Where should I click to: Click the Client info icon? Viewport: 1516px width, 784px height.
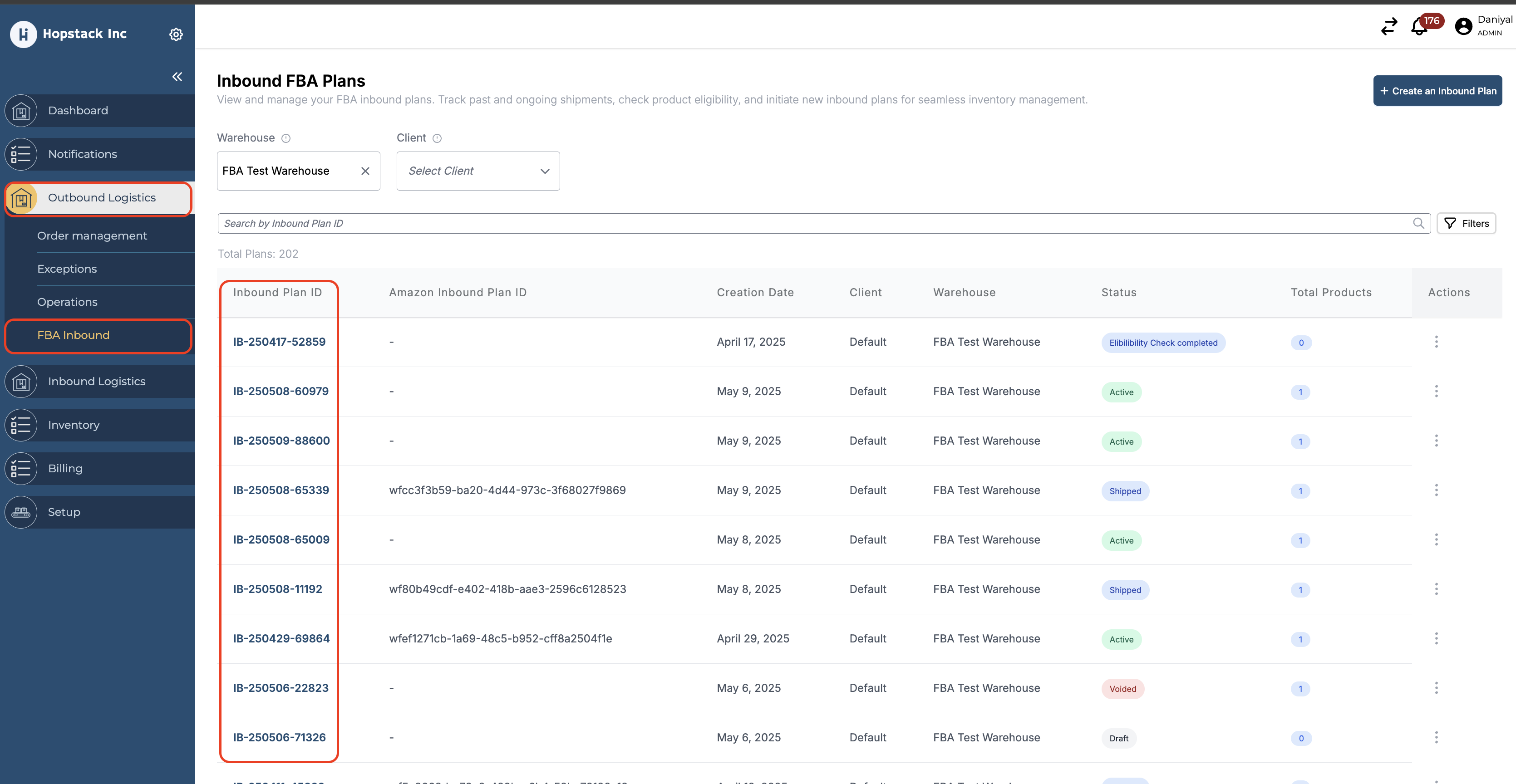coord(437,138)
